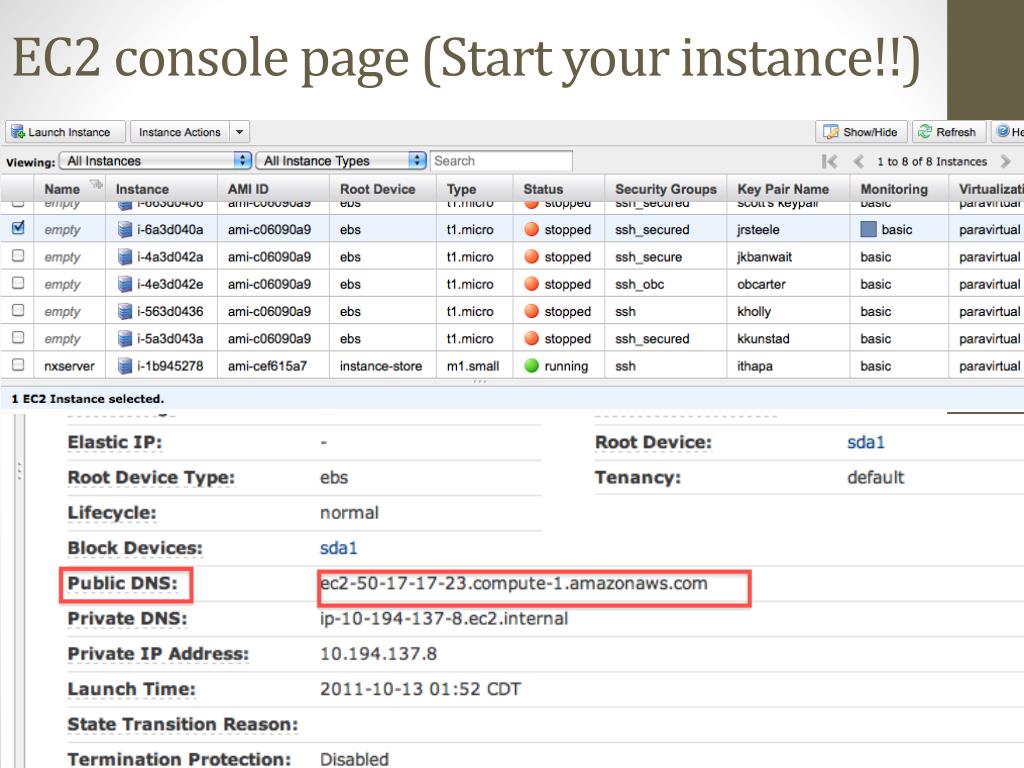1024x768 pixels.
Task: Expand the Instance Actions dropdown arrow
Action: (x=240, y=132)
